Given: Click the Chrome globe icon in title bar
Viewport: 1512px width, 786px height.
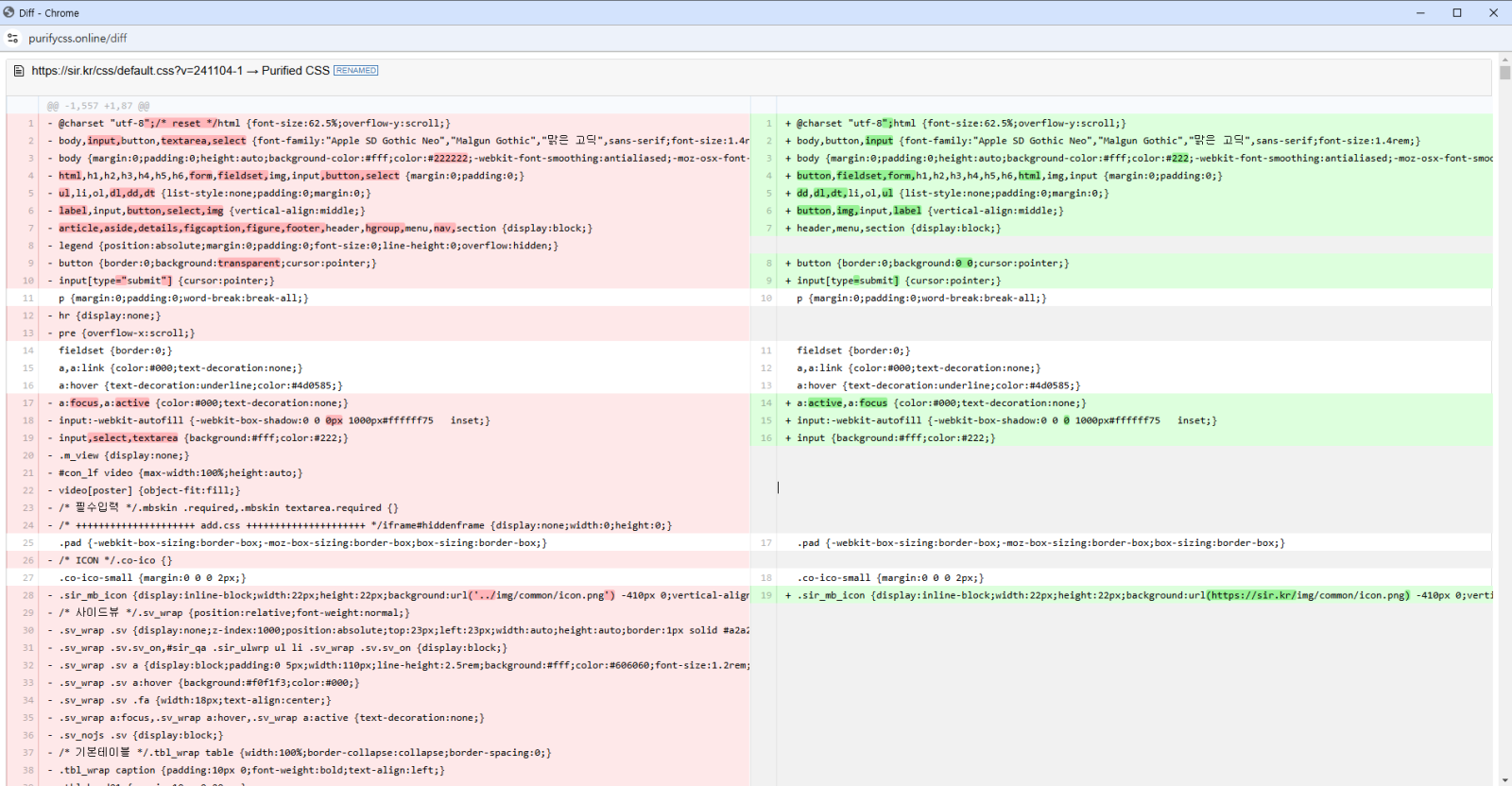Looking at the screenshot, I should [x=9, y=12].
